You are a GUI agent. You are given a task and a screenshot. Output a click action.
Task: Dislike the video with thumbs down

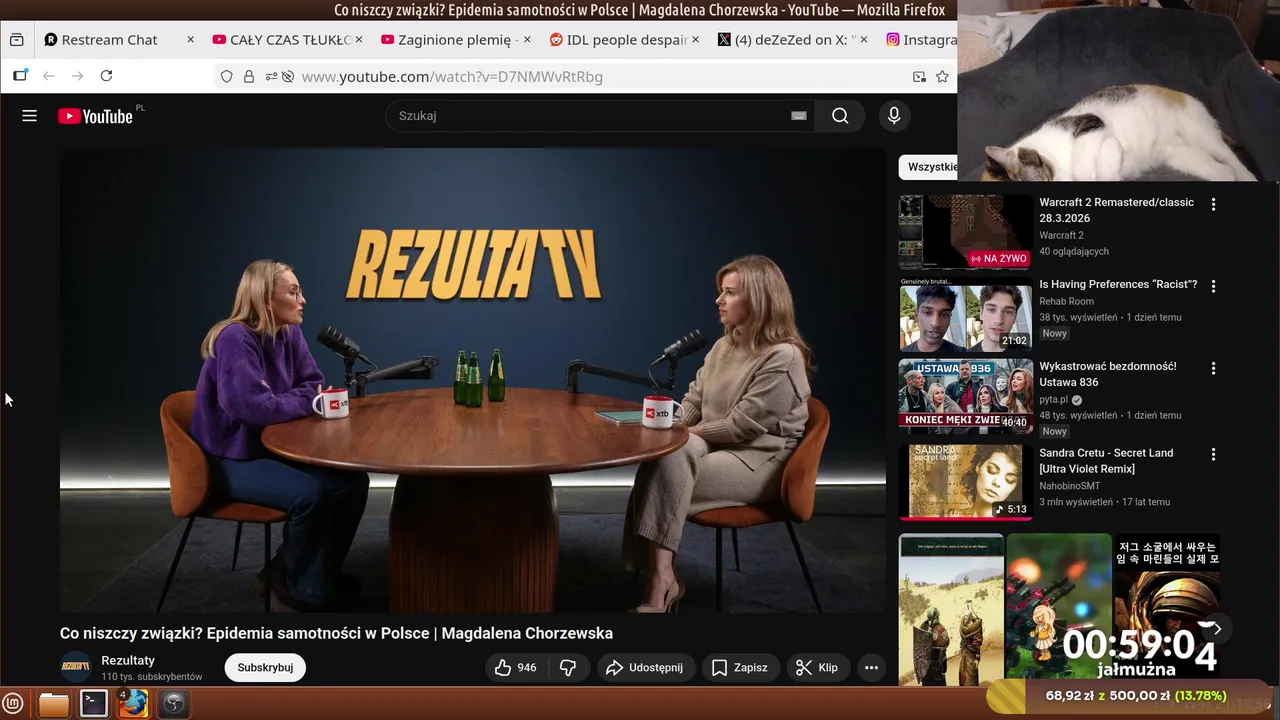[x=568, y=667]
